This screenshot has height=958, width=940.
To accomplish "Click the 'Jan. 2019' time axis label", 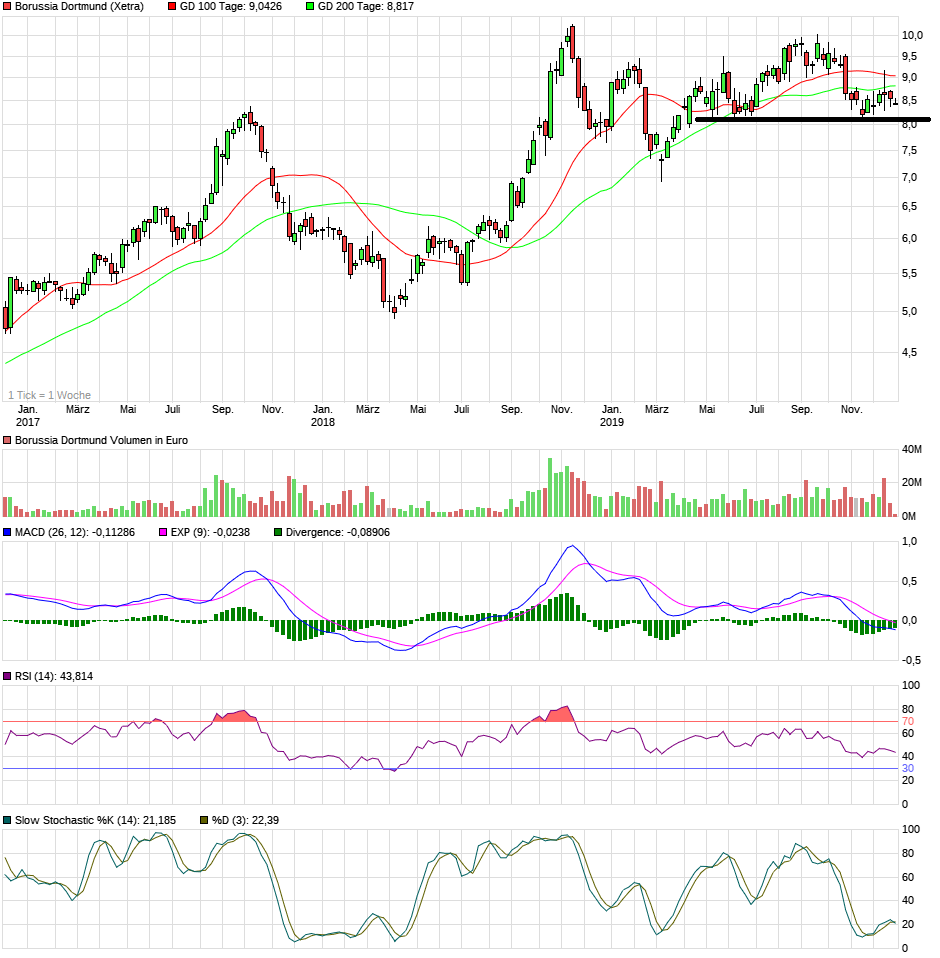I will tap(611, 416).
